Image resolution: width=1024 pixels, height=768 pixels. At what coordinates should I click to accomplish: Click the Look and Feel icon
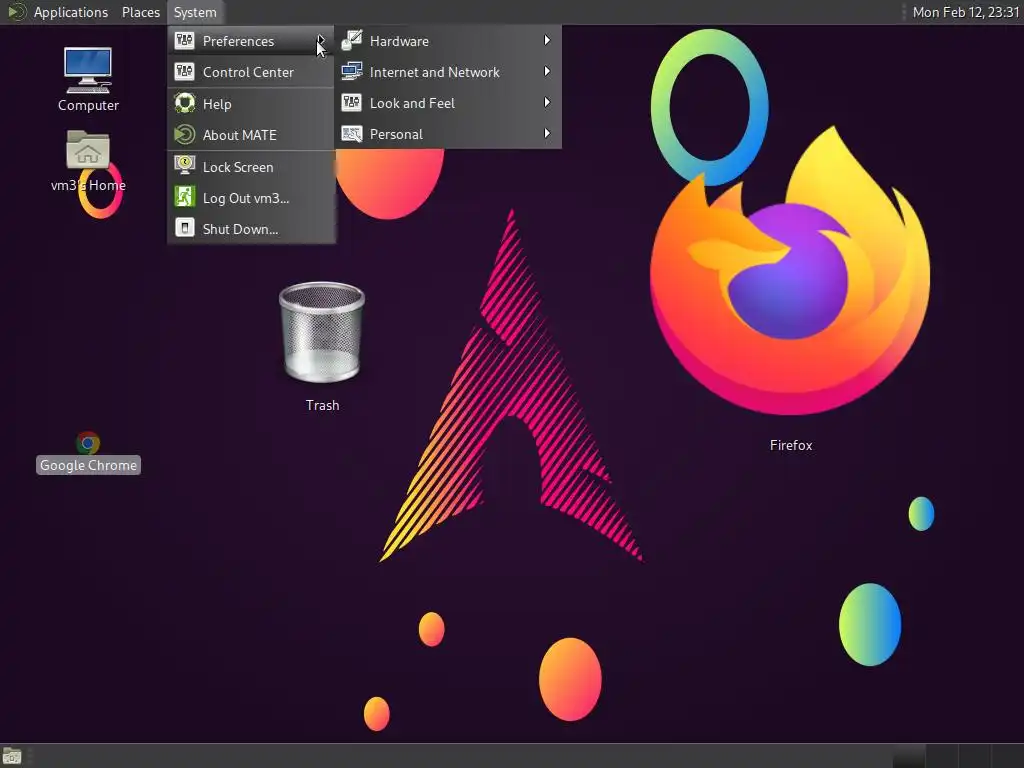tap(351, 103)
